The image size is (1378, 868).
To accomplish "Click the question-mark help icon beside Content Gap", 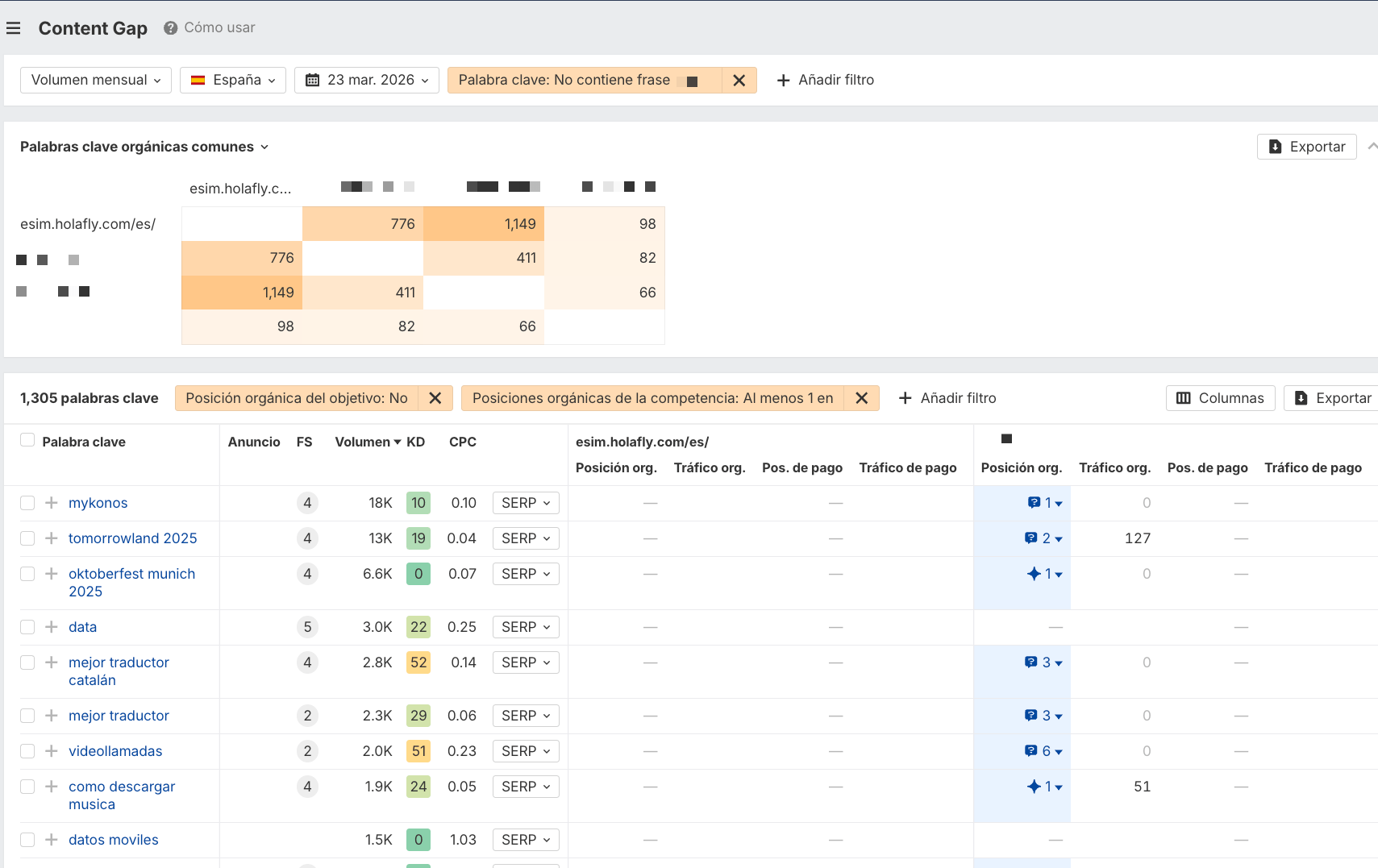I will 169,27.
